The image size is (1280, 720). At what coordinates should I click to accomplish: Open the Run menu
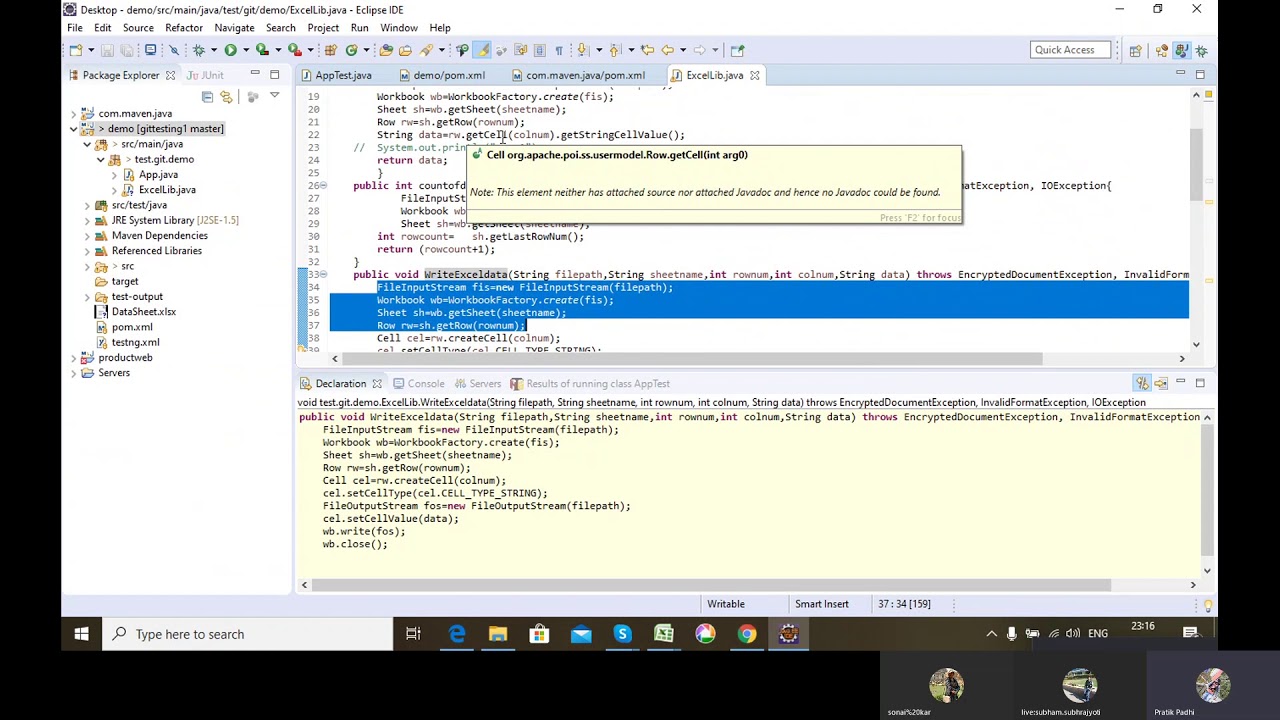coord(359,28)
